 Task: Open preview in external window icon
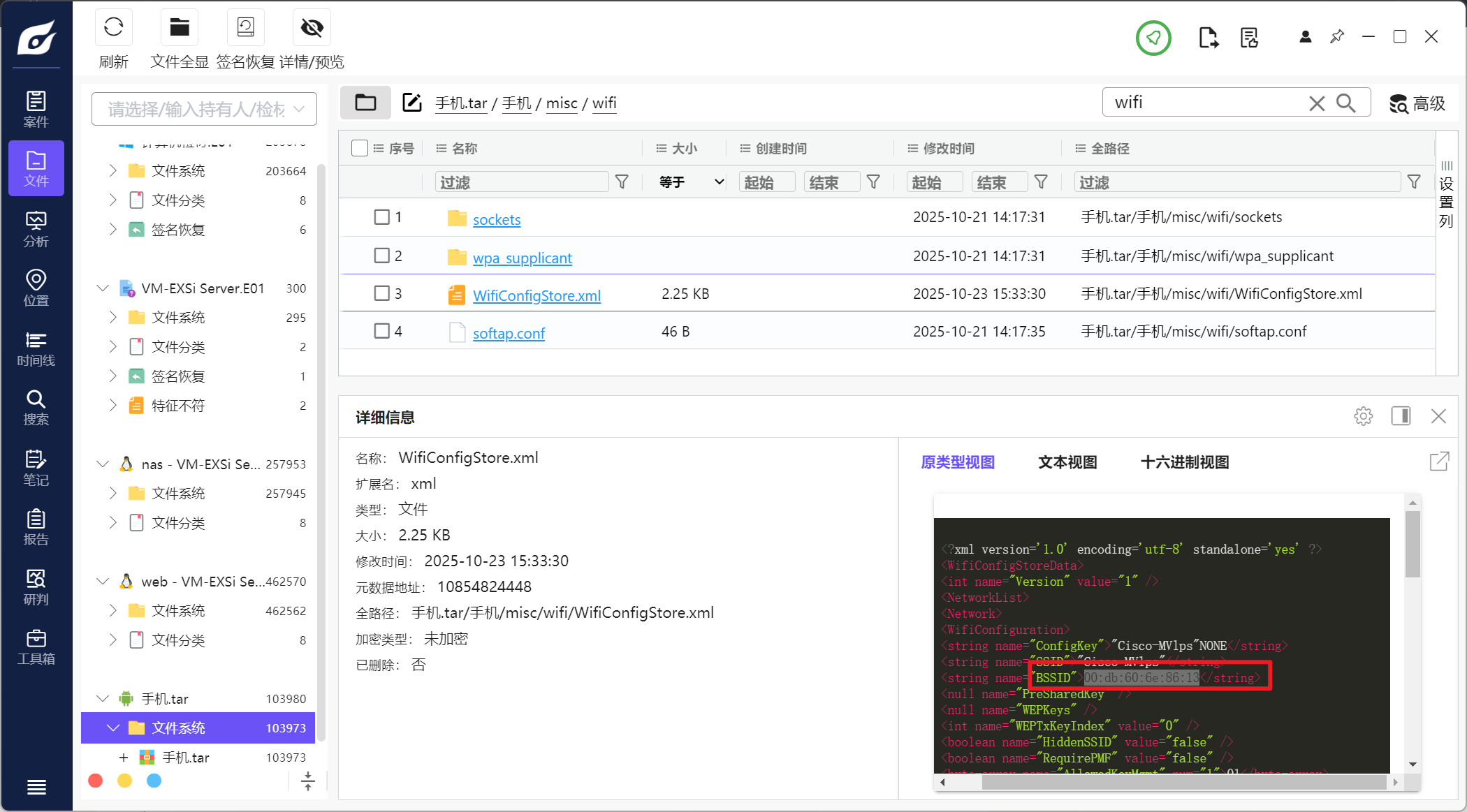click(1439, 462)
